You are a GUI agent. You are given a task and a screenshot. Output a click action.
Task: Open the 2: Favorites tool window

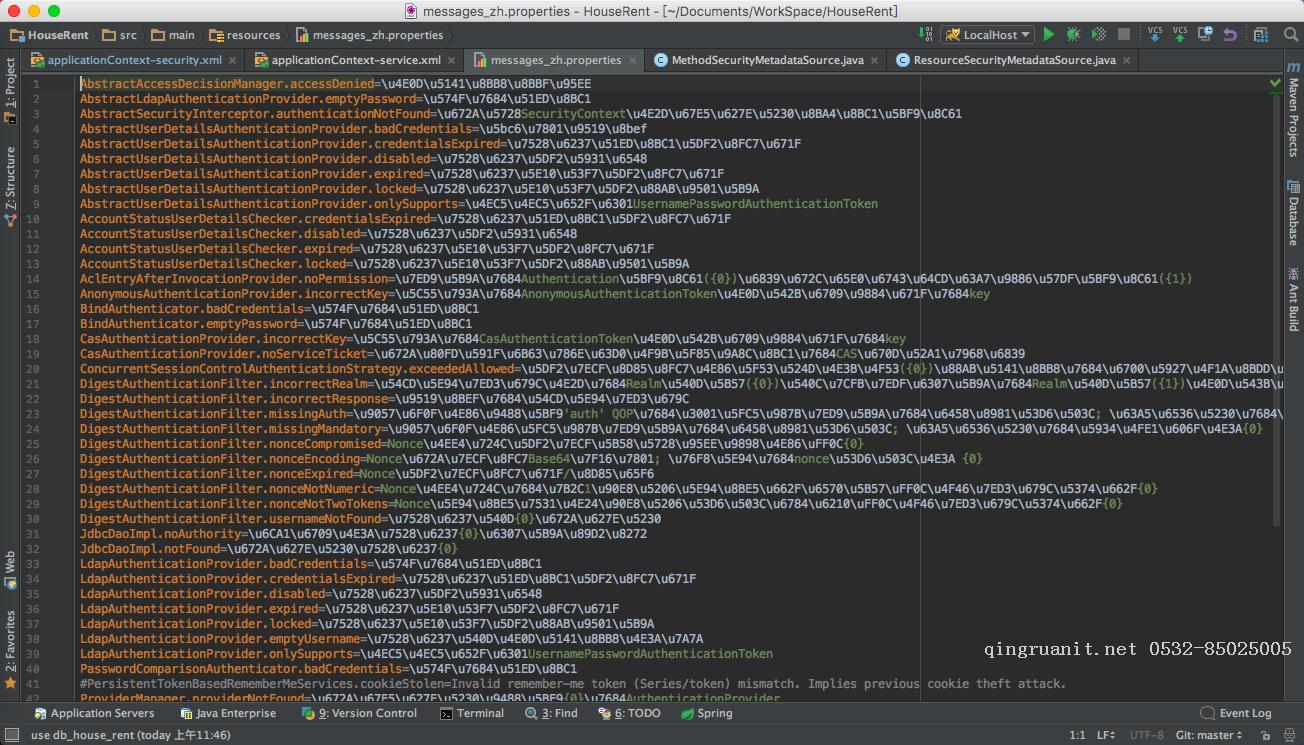click(x=10, y=649)
